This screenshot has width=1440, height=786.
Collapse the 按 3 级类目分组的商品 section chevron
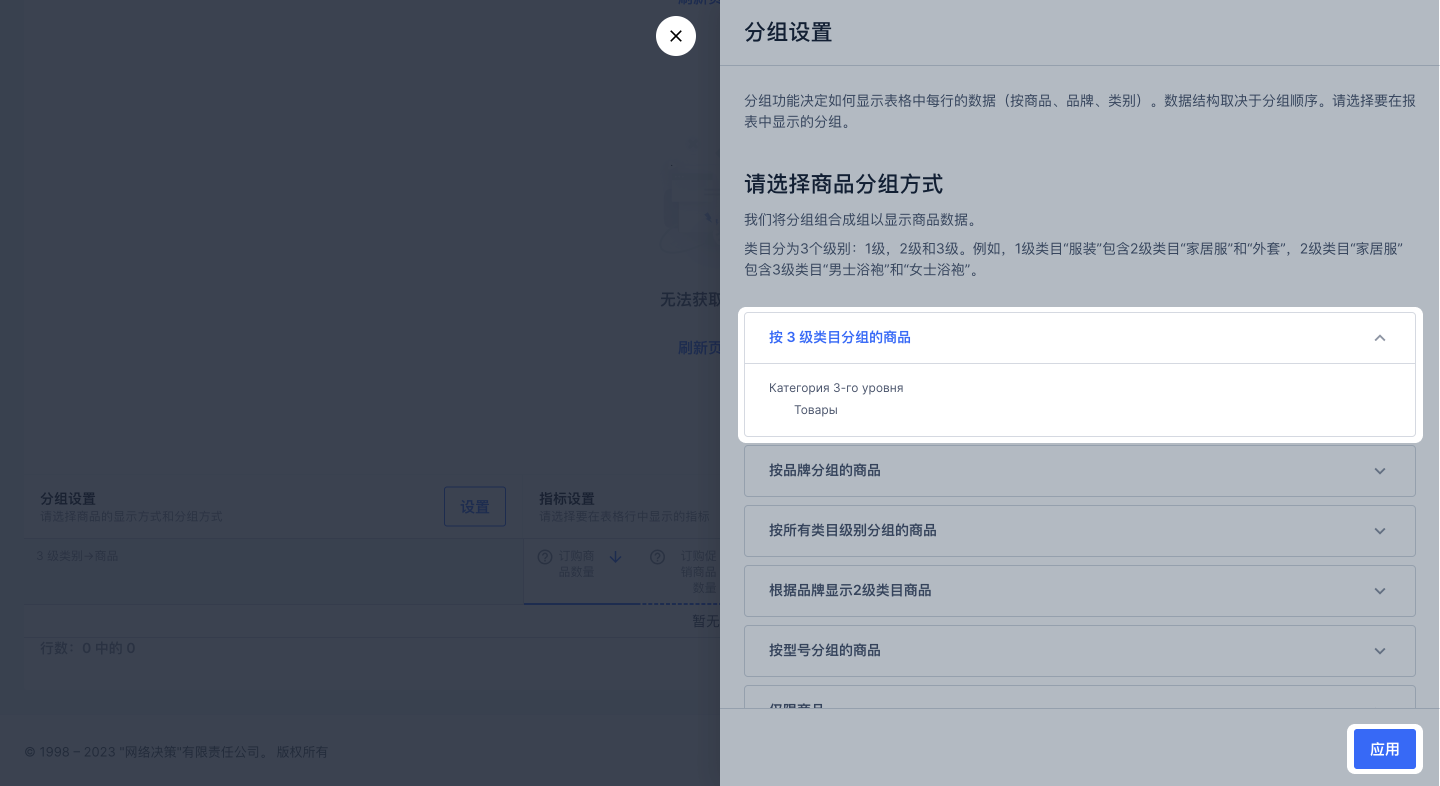(1380, 338)
